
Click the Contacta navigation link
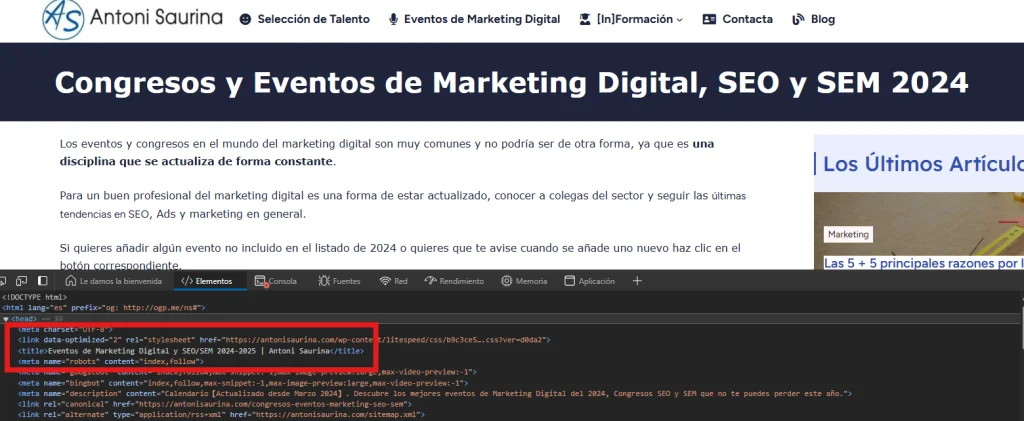738,19
